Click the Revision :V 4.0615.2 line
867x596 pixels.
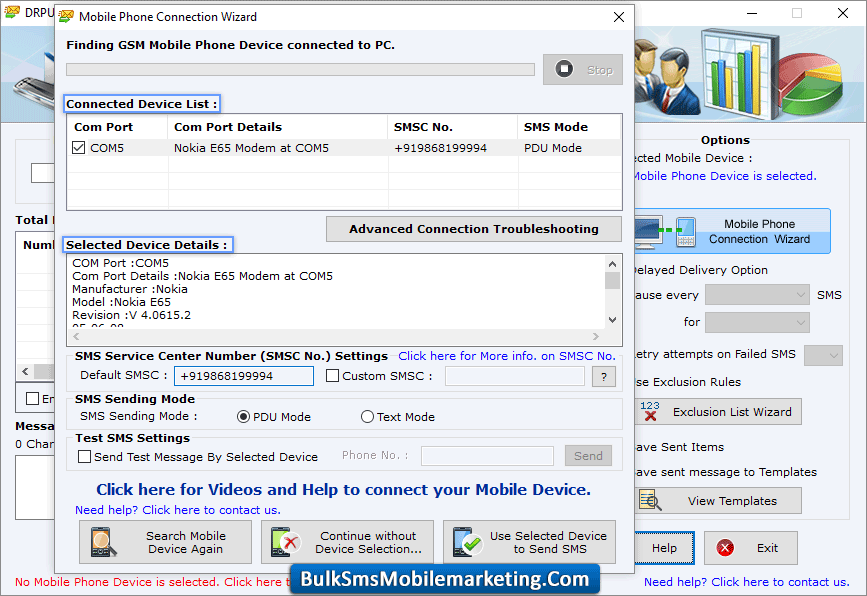(x=132, y=315)
